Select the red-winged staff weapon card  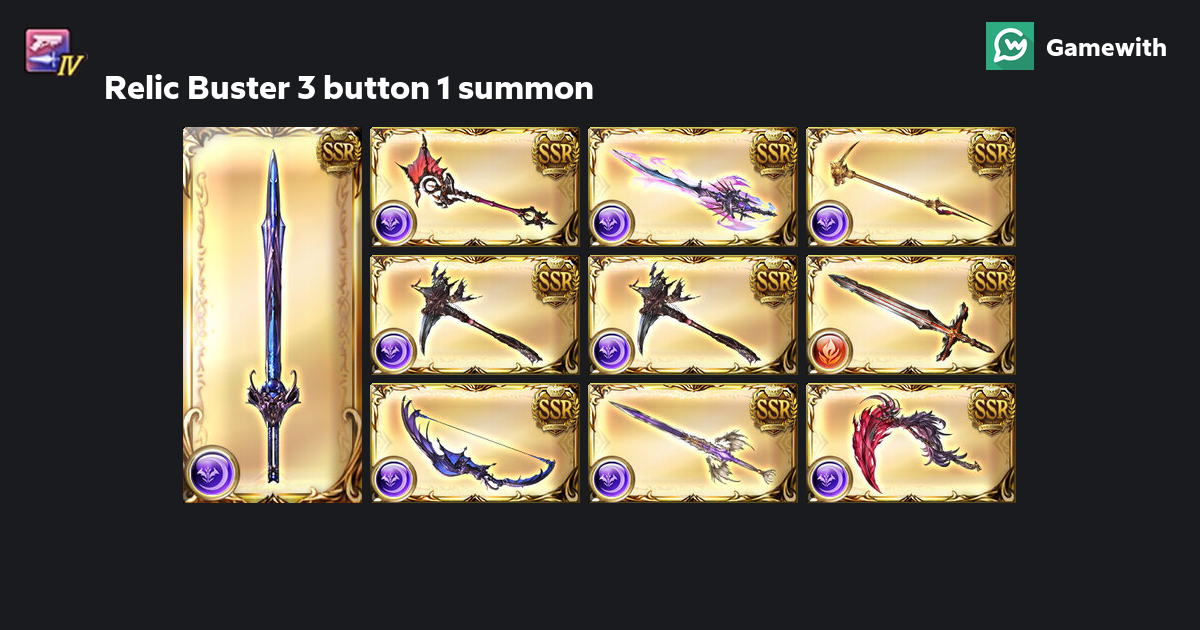coord(475,187)
